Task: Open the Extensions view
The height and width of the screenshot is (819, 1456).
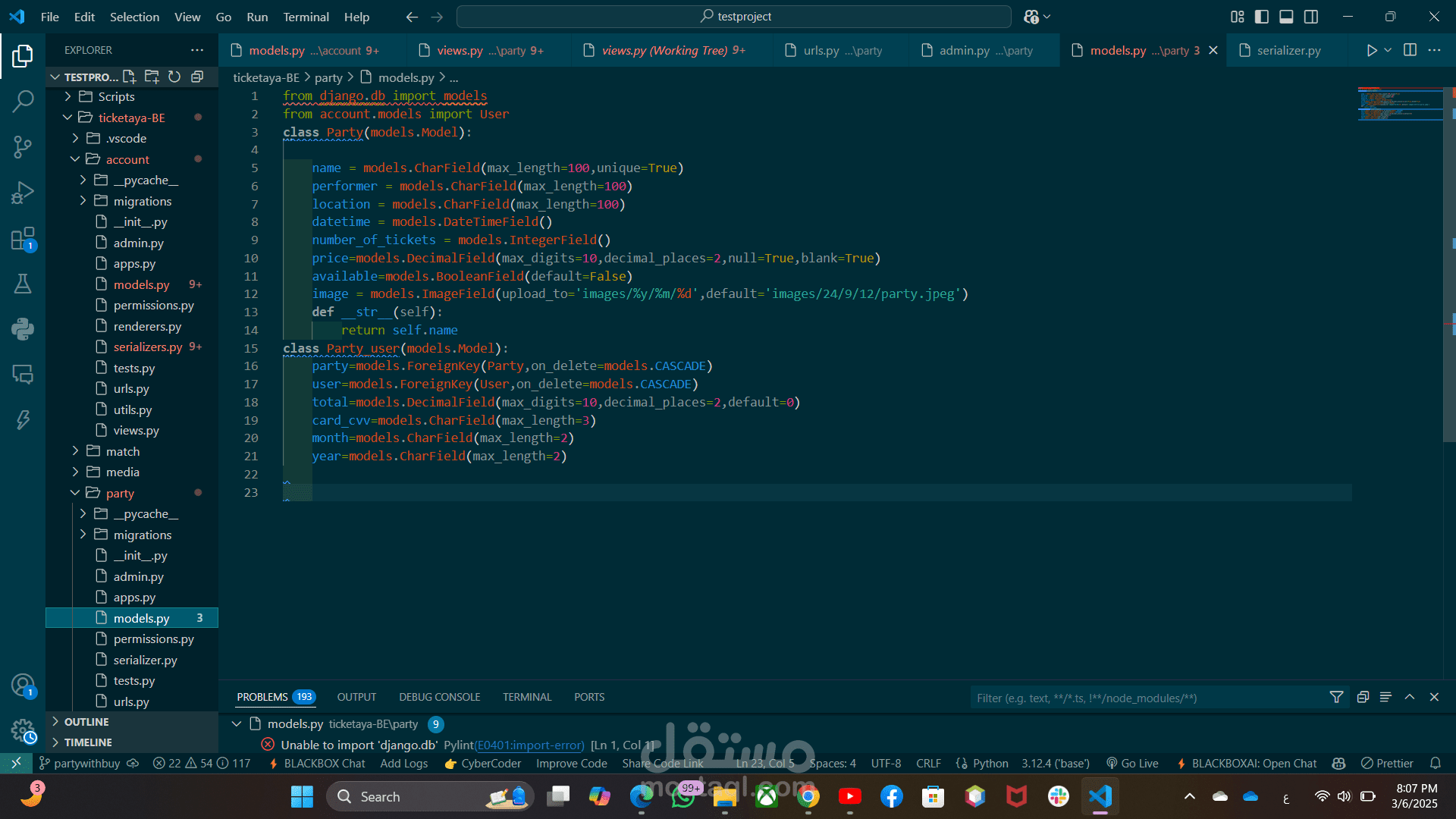Action: tap(23, 239)
